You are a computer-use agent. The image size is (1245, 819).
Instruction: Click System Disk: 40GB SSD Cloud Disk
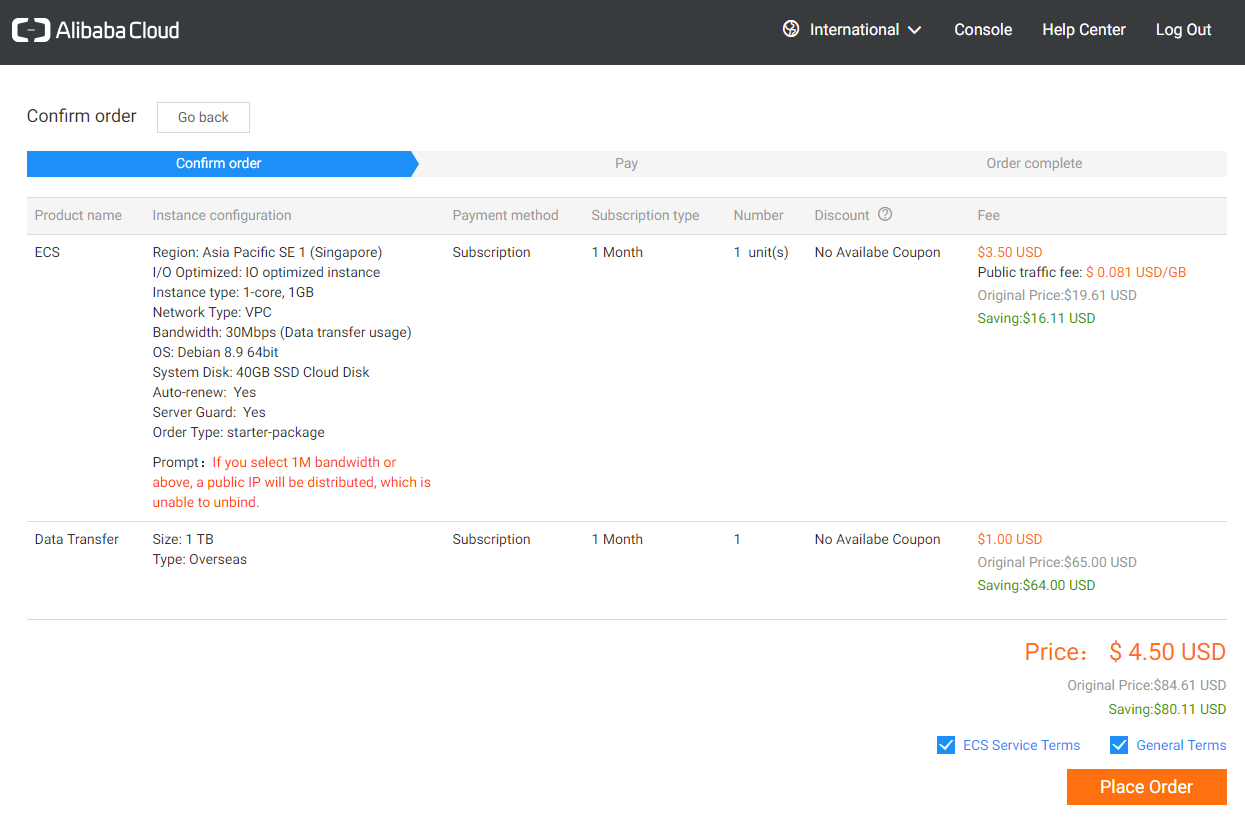[261, 372]
